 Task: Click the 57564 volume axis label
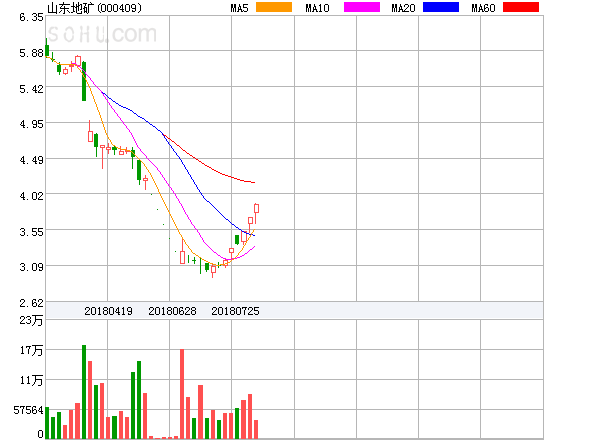[29, 410]
